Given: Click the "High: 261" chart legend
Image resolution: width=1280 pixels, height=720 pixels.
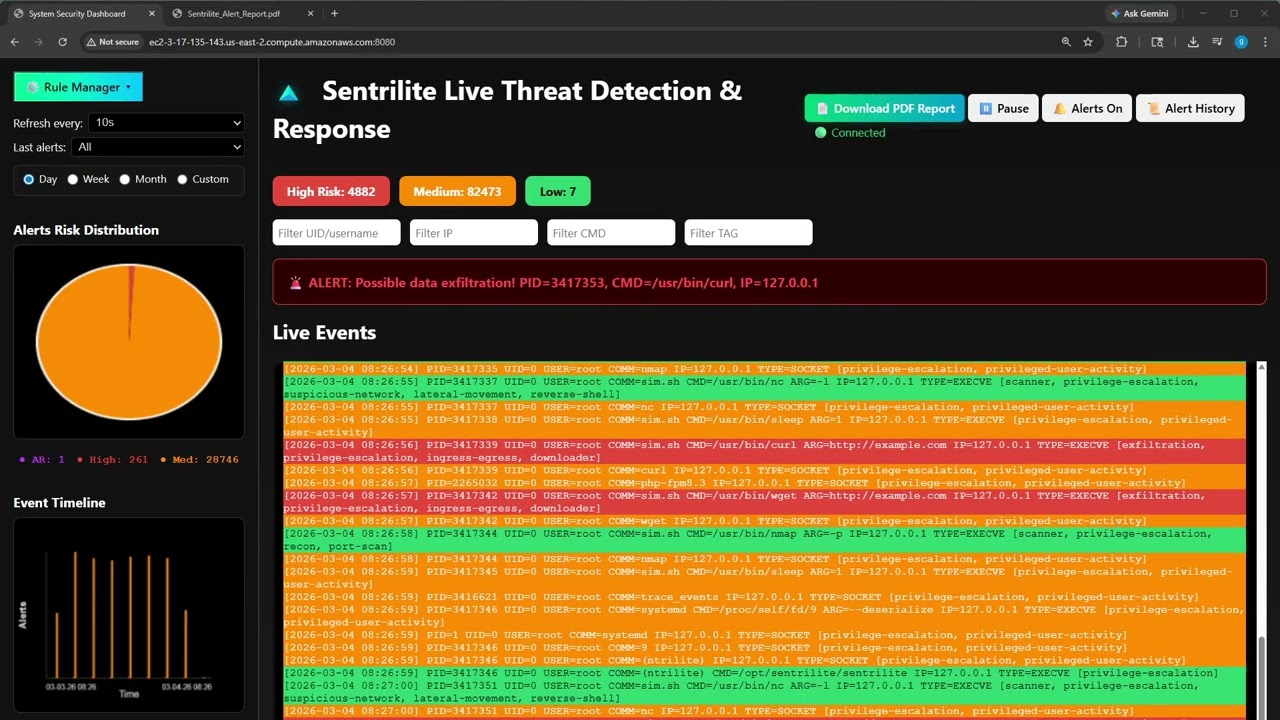Looking at the screenshot, I should click(112, 460).
